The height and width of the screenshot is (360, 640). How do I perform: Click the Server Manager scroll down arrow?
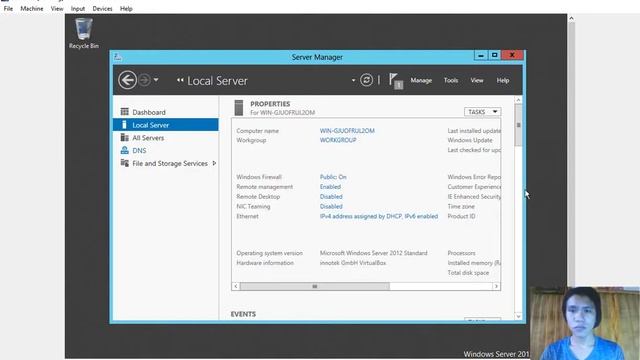pyautogui.click(x=518, y=316)
